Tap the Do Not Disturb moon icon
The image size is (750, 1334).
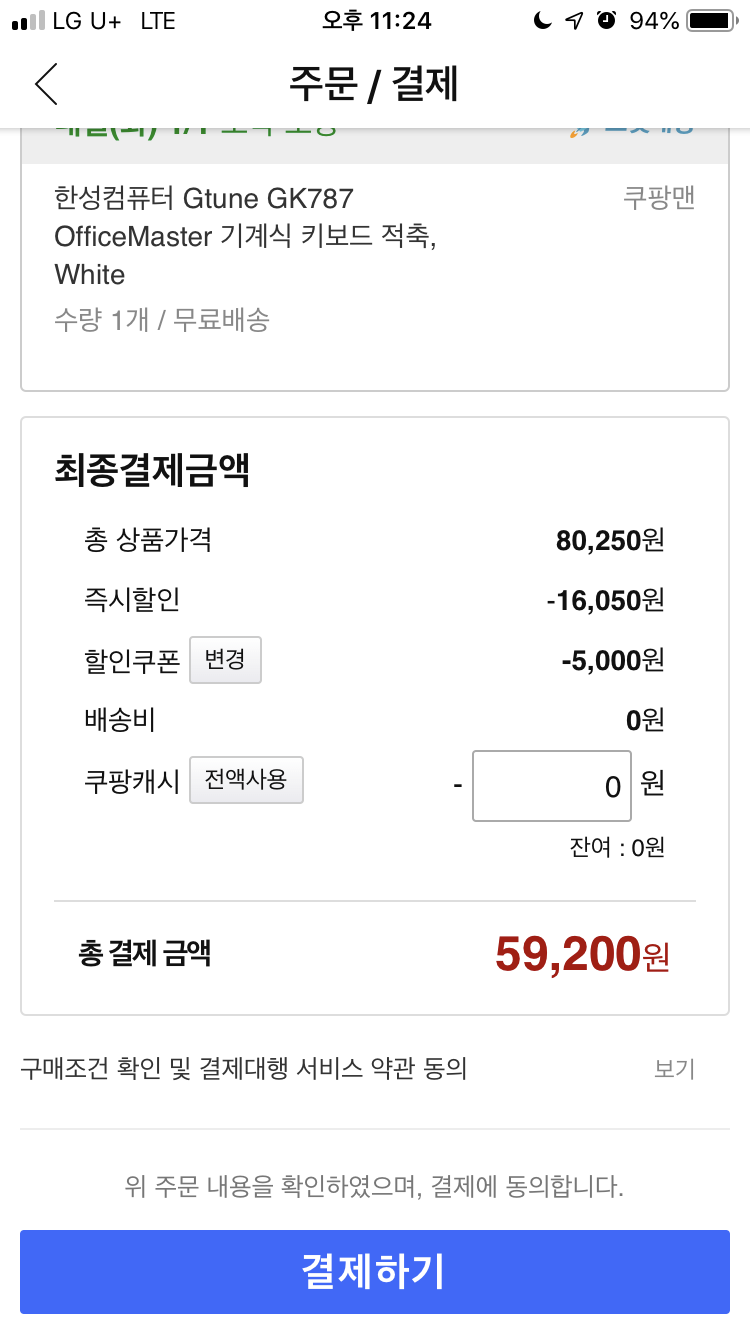point(543,21)
